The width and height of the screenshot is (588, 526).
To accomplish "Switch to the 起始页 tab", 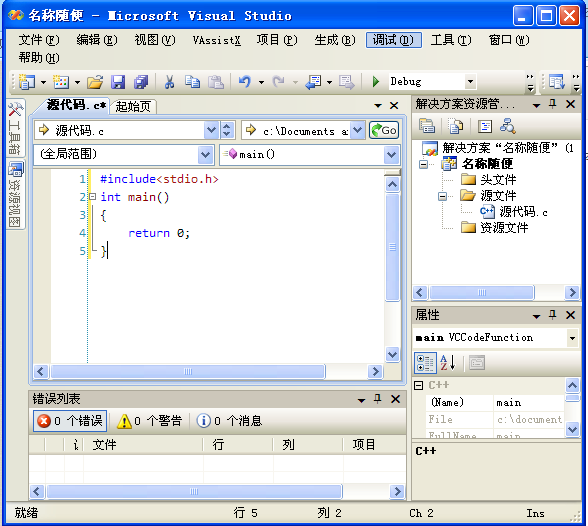I will pos(133,107).
